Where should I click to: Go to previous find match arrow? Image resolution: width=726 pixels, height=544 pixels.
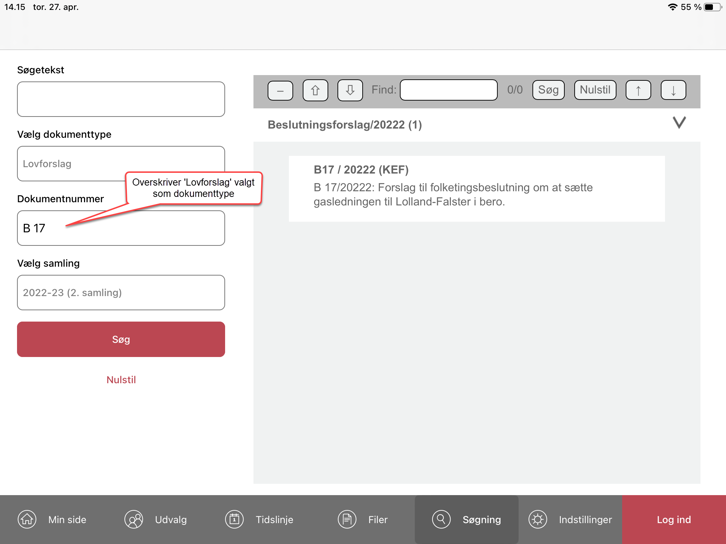tap(638, 90)
